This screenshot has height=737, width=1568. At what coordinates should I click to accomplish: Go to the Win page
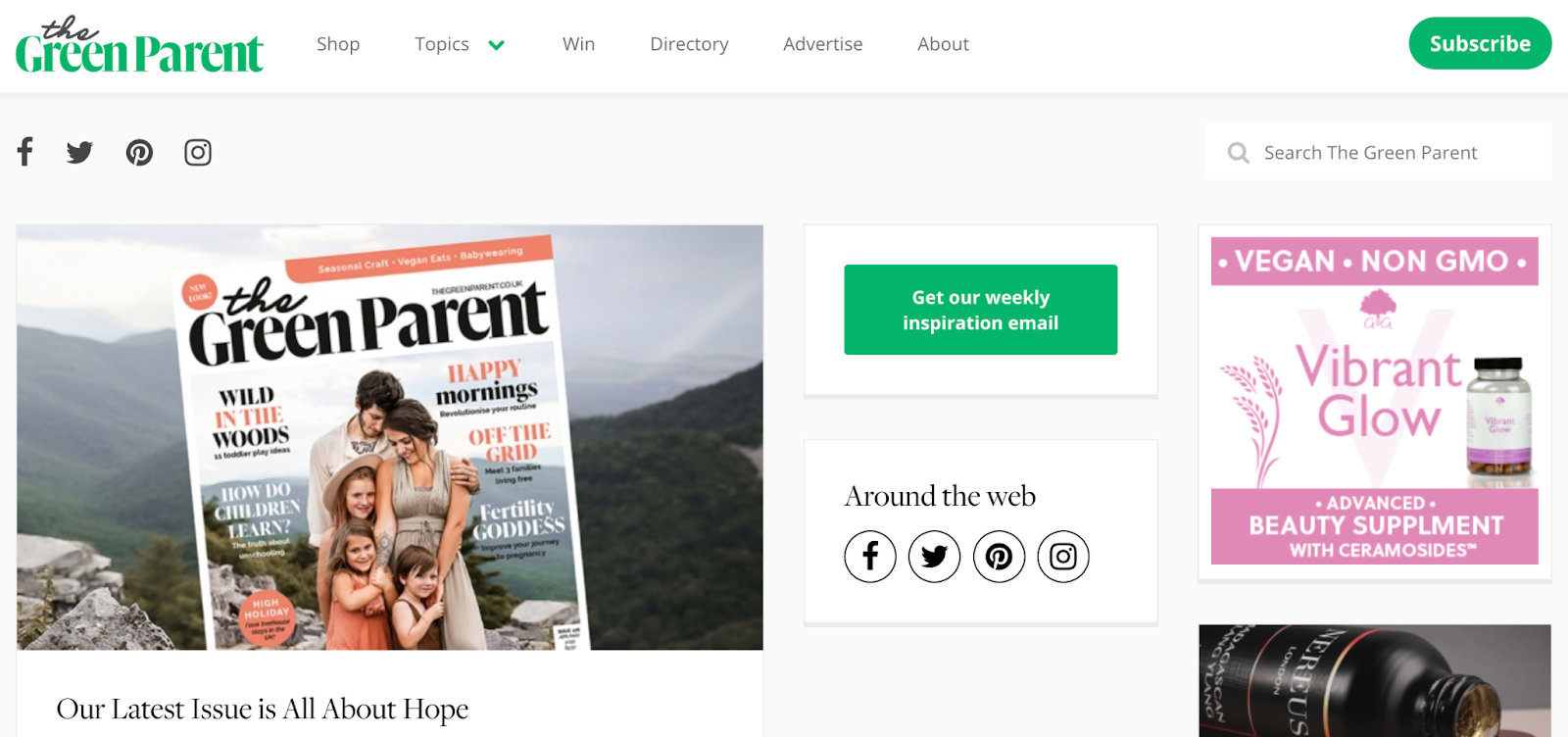pyautogui.click(x=578, y=44)
